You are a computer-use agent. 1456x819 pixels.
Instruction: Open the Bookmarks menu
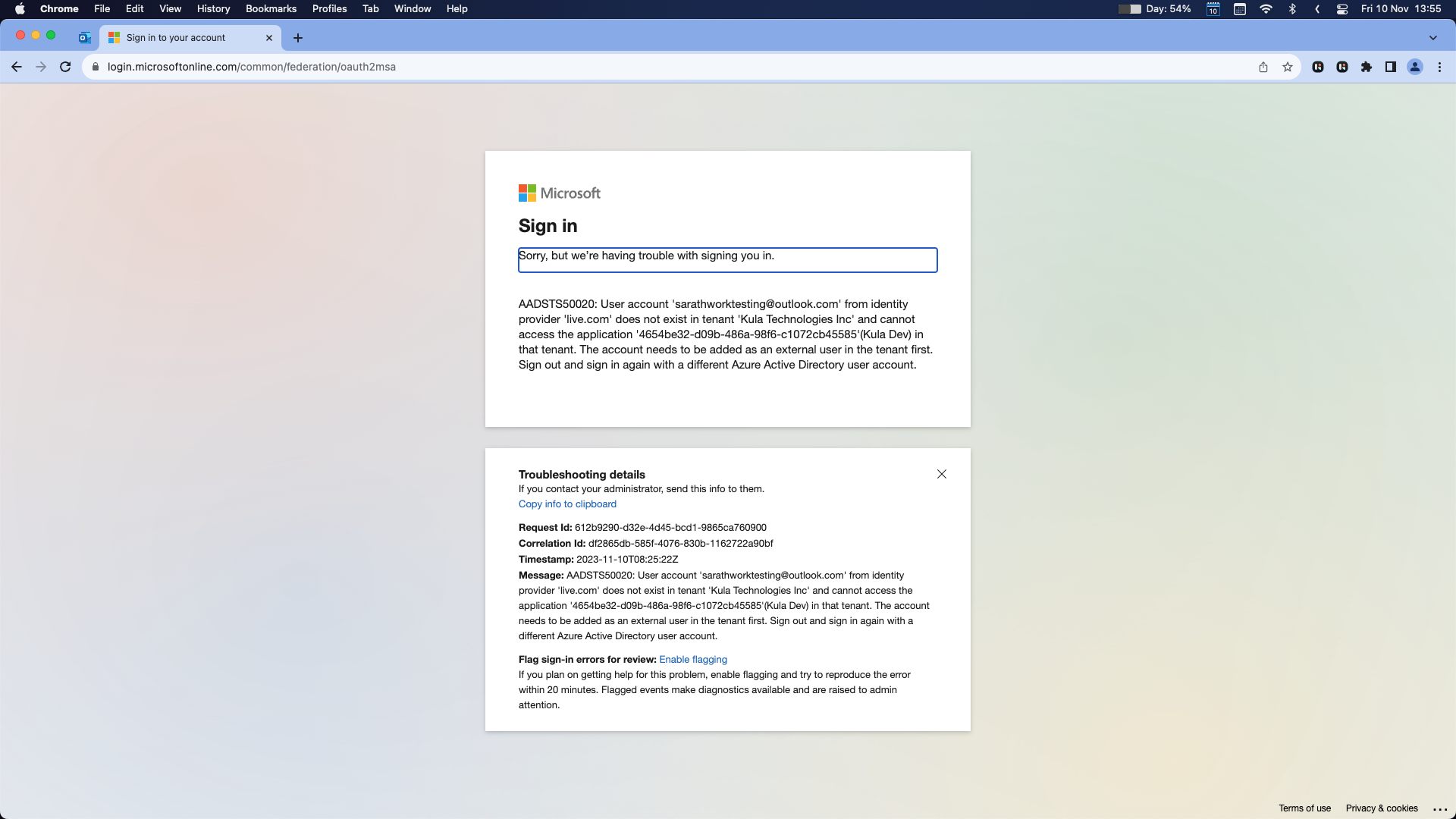pyautogui.click(x=271, y=9)
